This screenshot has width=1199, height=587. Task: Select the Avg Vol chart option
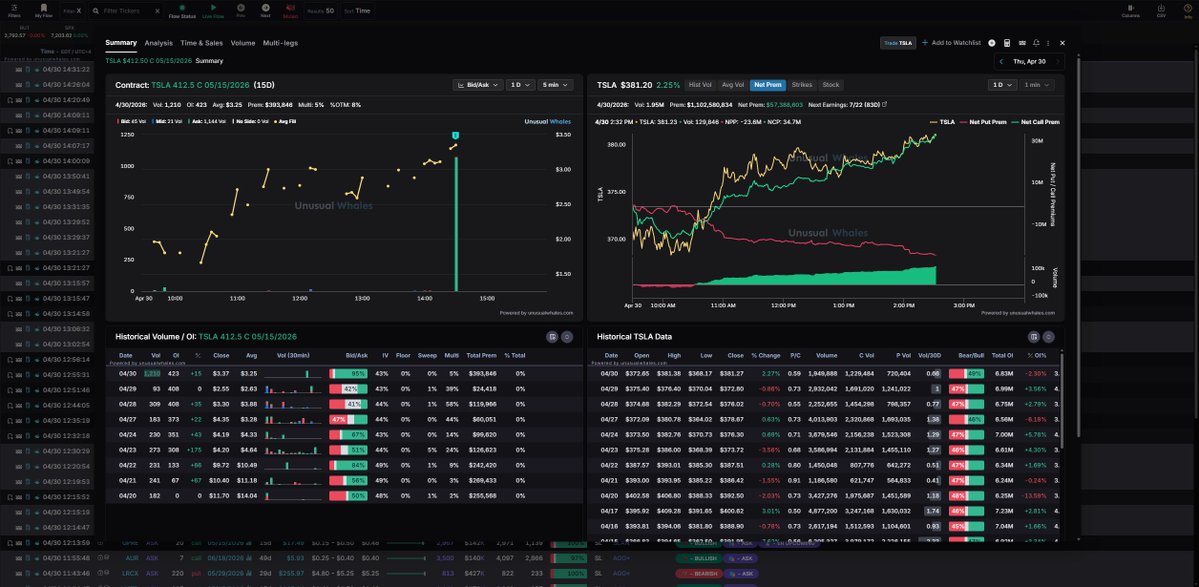tap(733, 85)
